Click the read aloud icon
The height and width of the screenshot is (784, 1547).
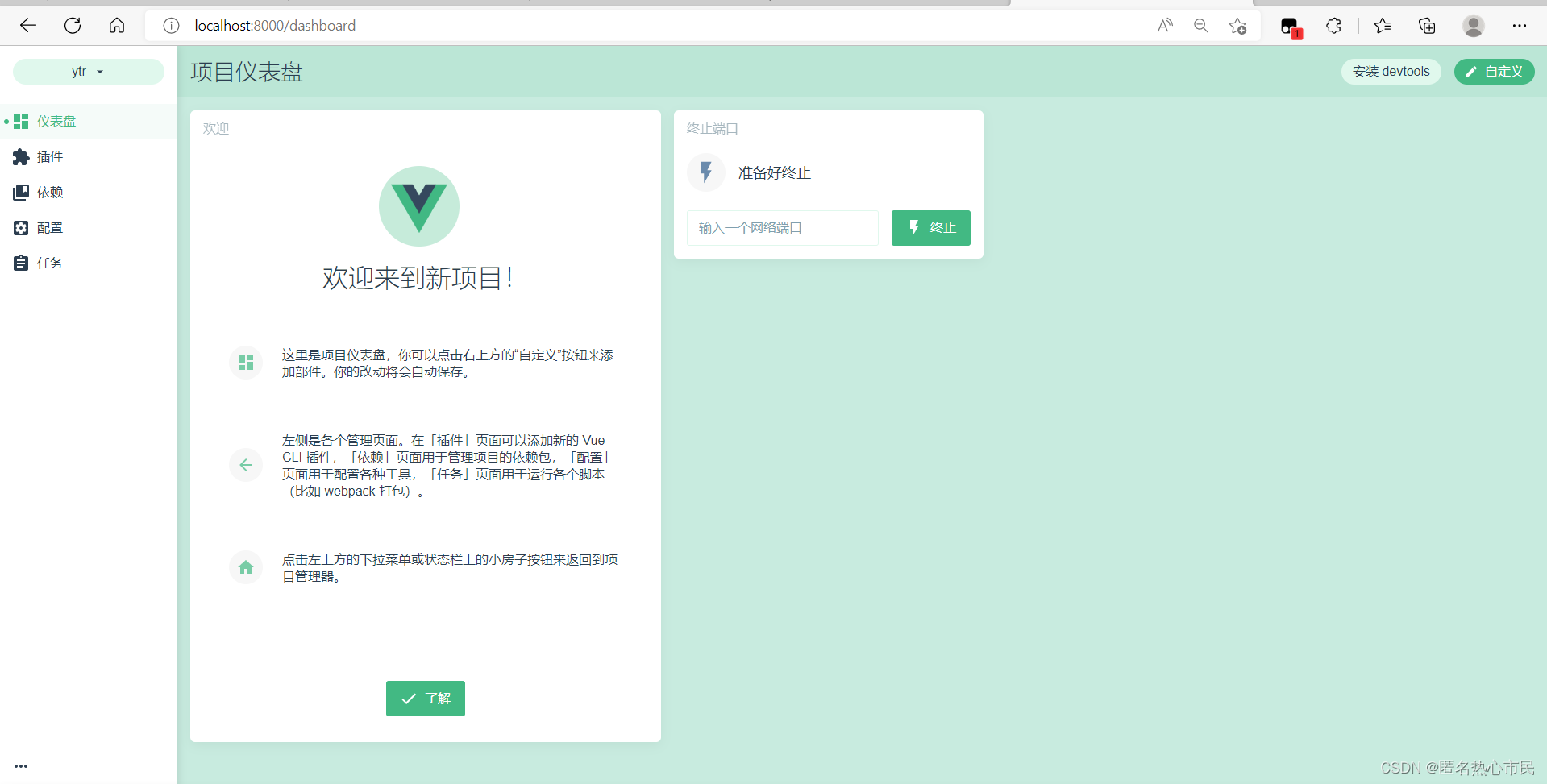(x=1165, y=26)
